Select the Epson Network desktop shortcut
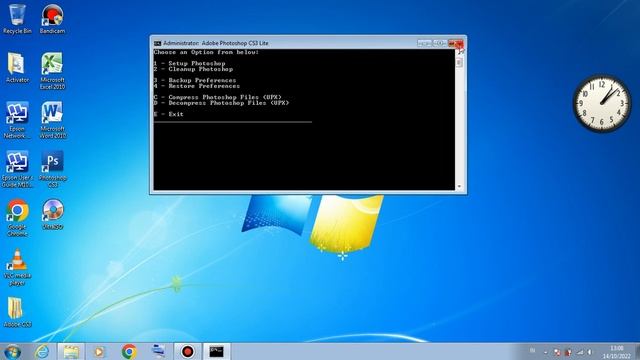The width and height of the screenshot is (640, 360). tap(17, 120)
